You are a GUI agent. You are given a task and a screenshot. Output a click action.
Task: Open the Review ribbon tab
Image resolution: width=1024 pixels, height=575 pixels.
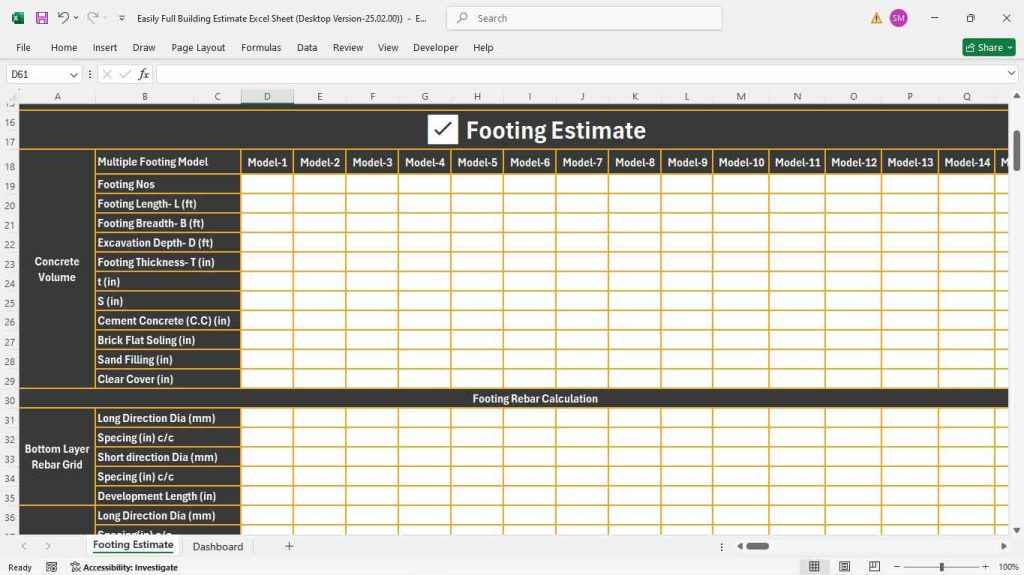(348, 47)
